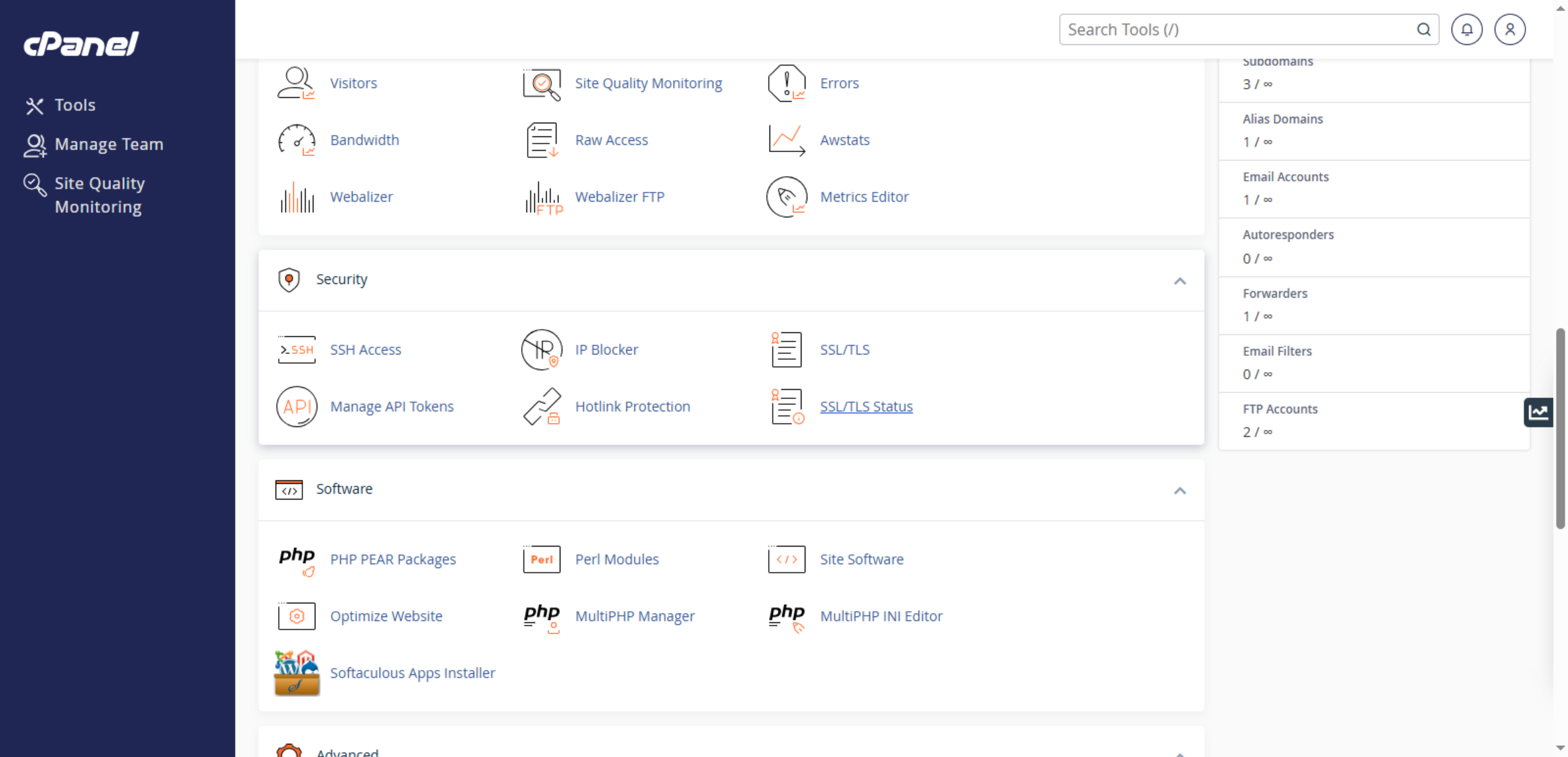1568x757 pixels.
Task: Open the Visitors tool icon
Action: 297,83
